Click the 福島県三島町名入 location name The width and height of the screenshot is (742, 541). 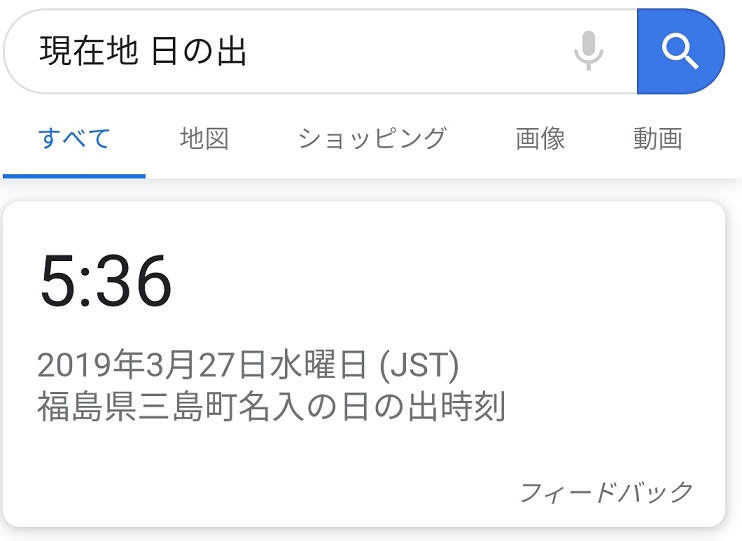pyautogui.click(x=171, y=406)
